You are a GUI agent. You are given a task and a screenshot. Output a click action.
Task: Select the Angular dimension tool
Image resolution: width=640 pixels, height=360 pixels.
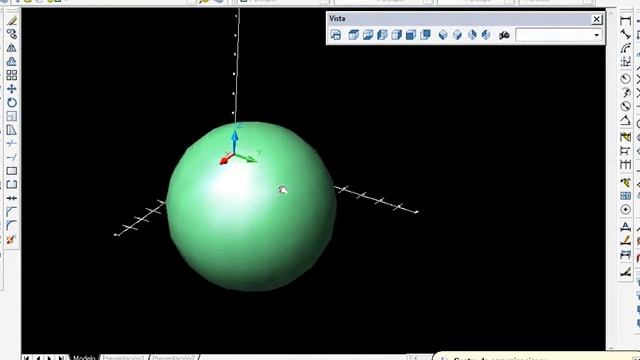(625, 121)
